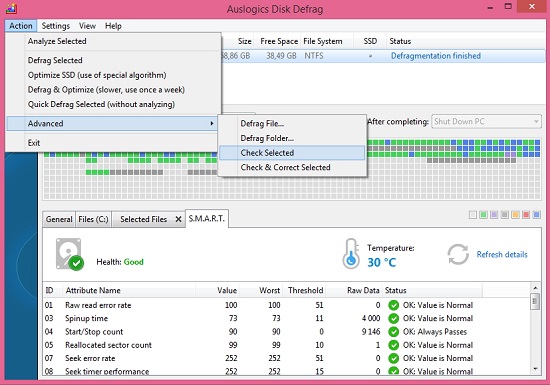Select the Reallocated sector count row

point(287,345)
